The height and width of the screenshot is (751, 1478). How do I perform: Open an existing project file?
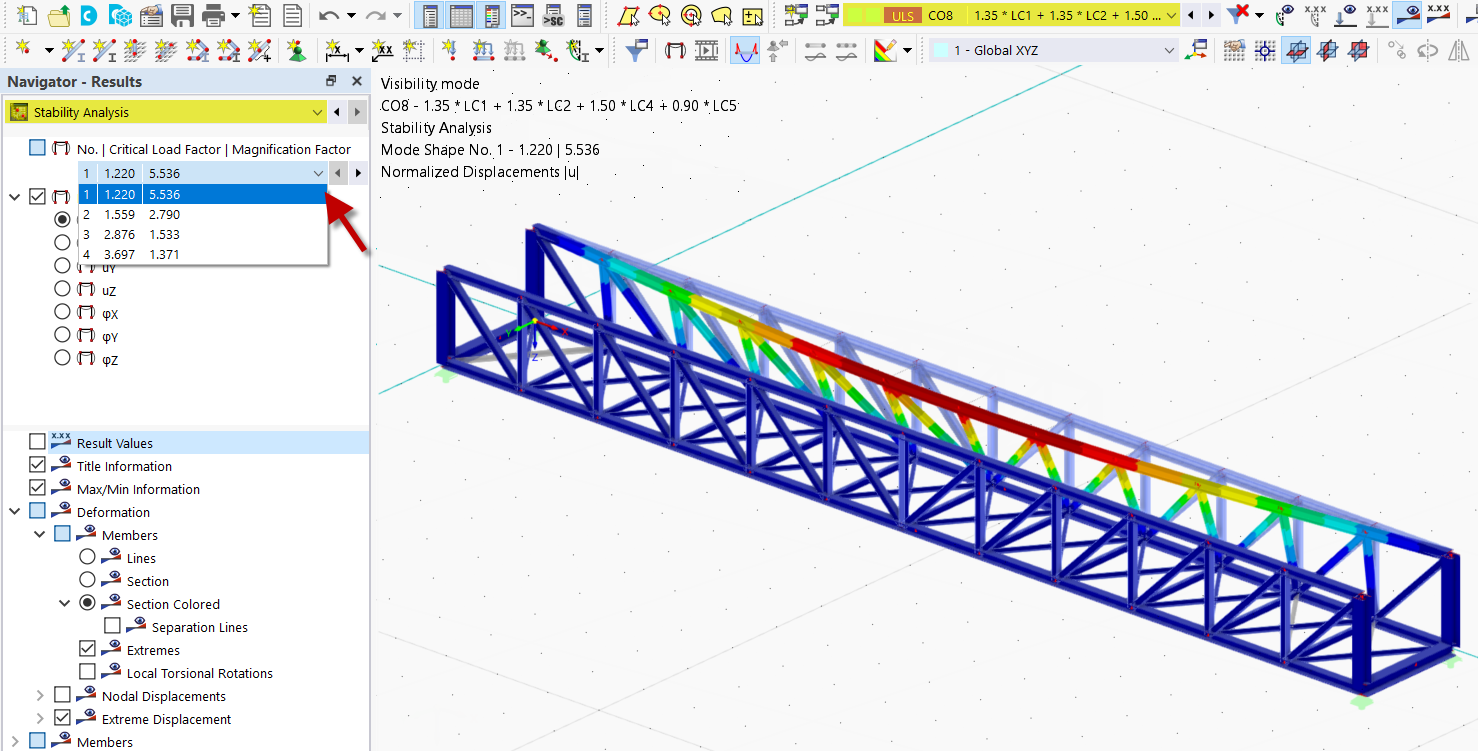click(59, 15)
